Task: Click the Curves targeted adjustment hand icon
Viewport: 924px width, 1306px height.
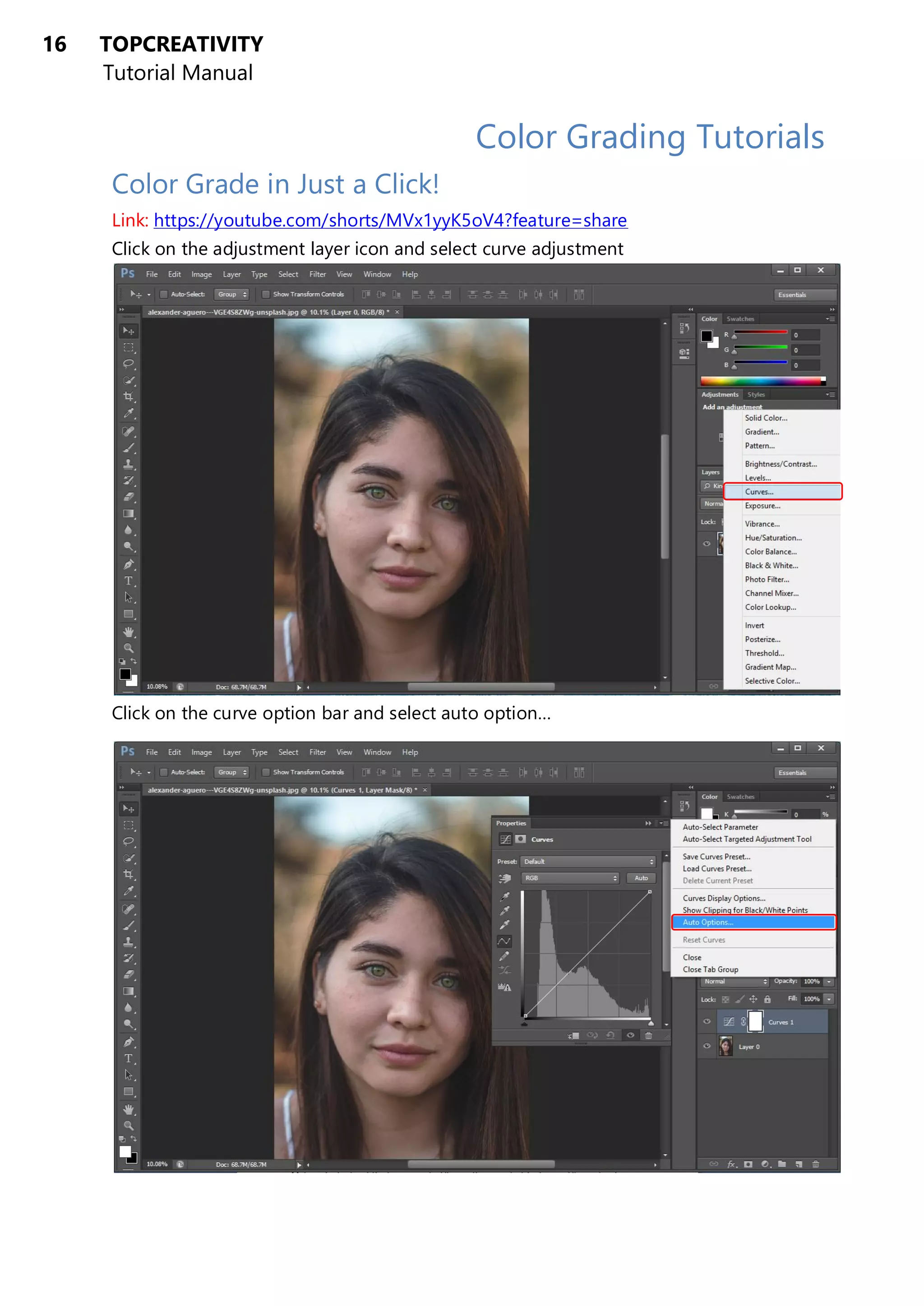Action: pyautogui.click(x=505, y=878)
